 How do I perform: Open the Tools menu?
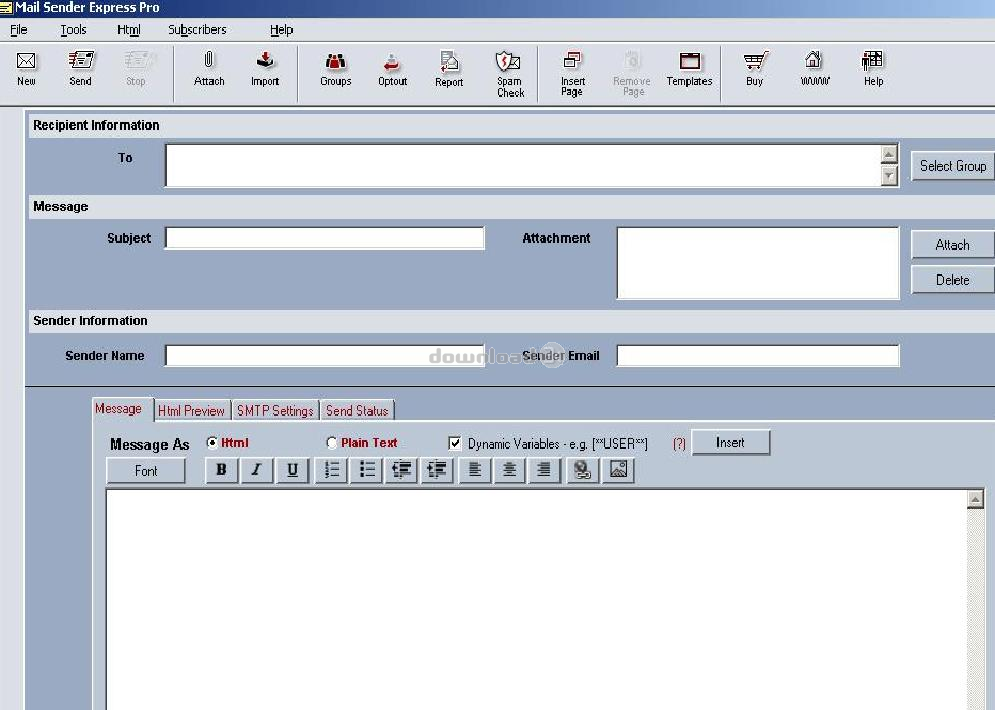click(73, 30)
